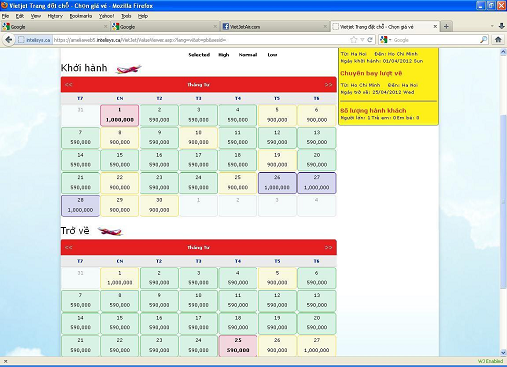Click the search magnifier icon in the Google box

483,40
